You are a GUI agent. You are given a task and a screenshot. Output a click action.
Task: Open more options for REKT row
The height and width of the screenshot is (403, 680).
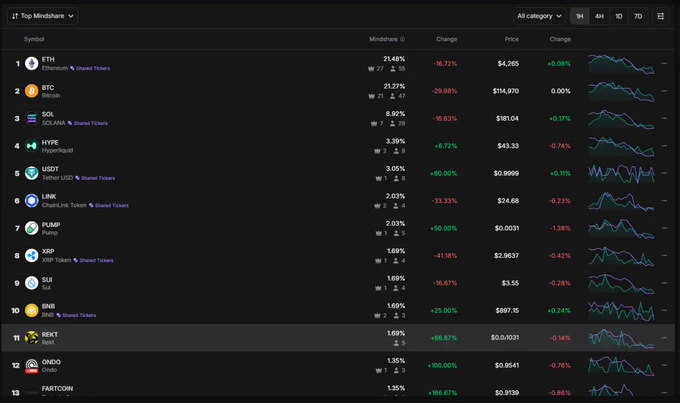pyautogui.click(x=664, y=337)
